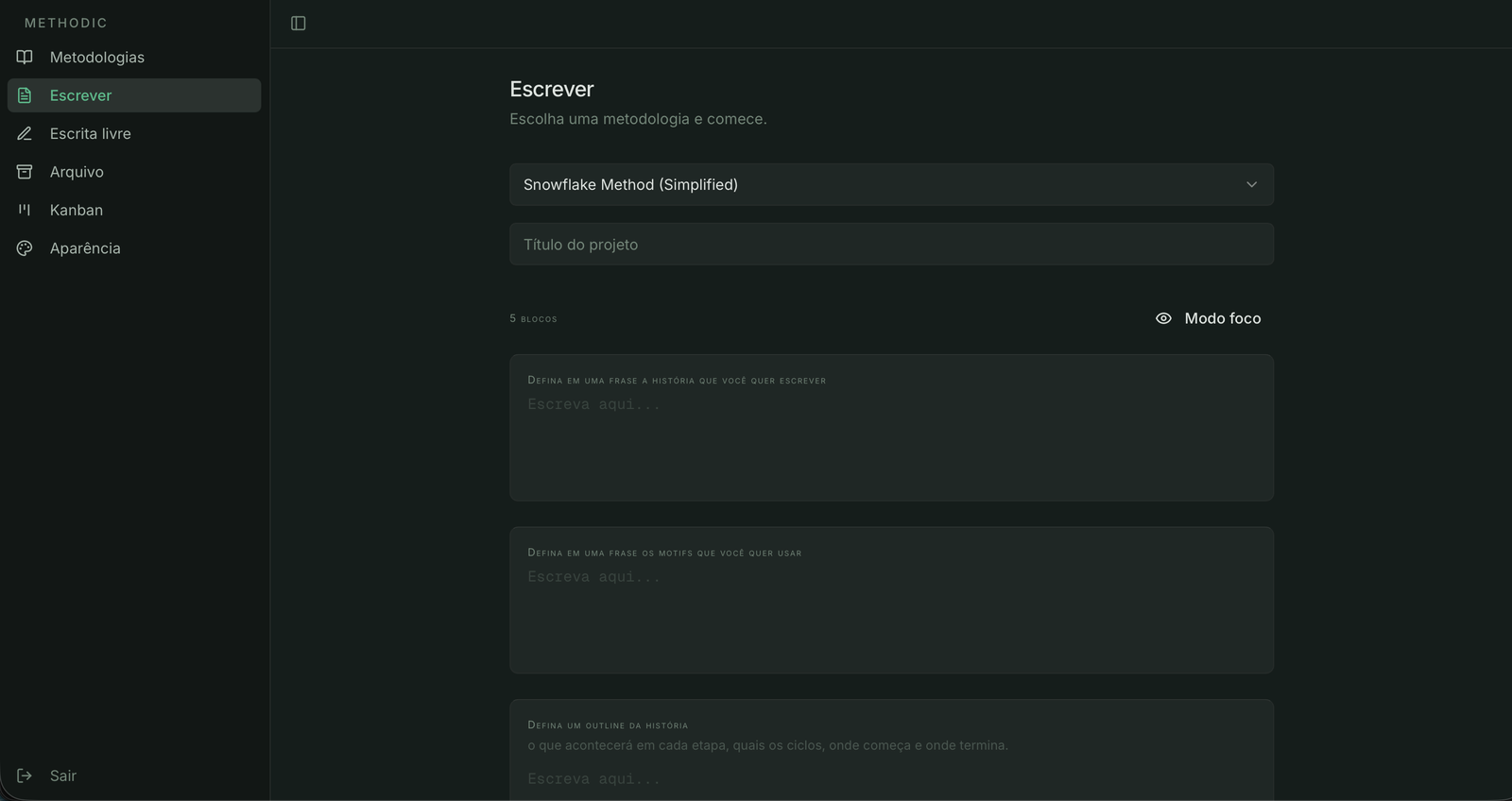1512x801 pixels.
Task: Click the Escrita livre pencil icon
Action: (25, 133)
